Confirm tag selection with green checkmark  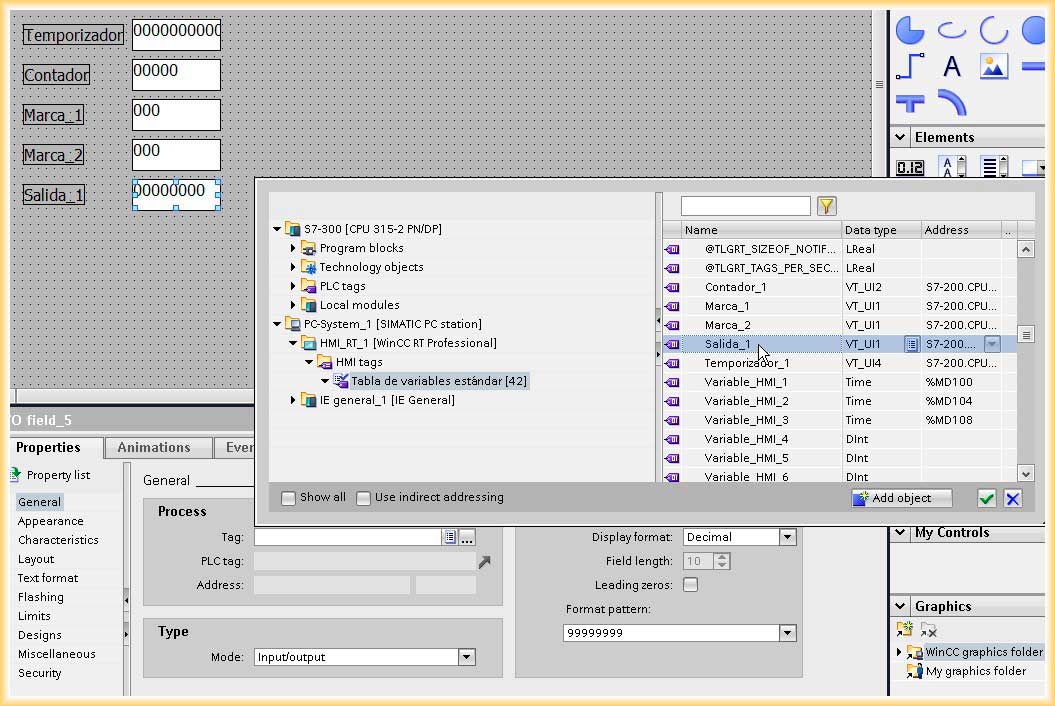click(x=986, y=498)
